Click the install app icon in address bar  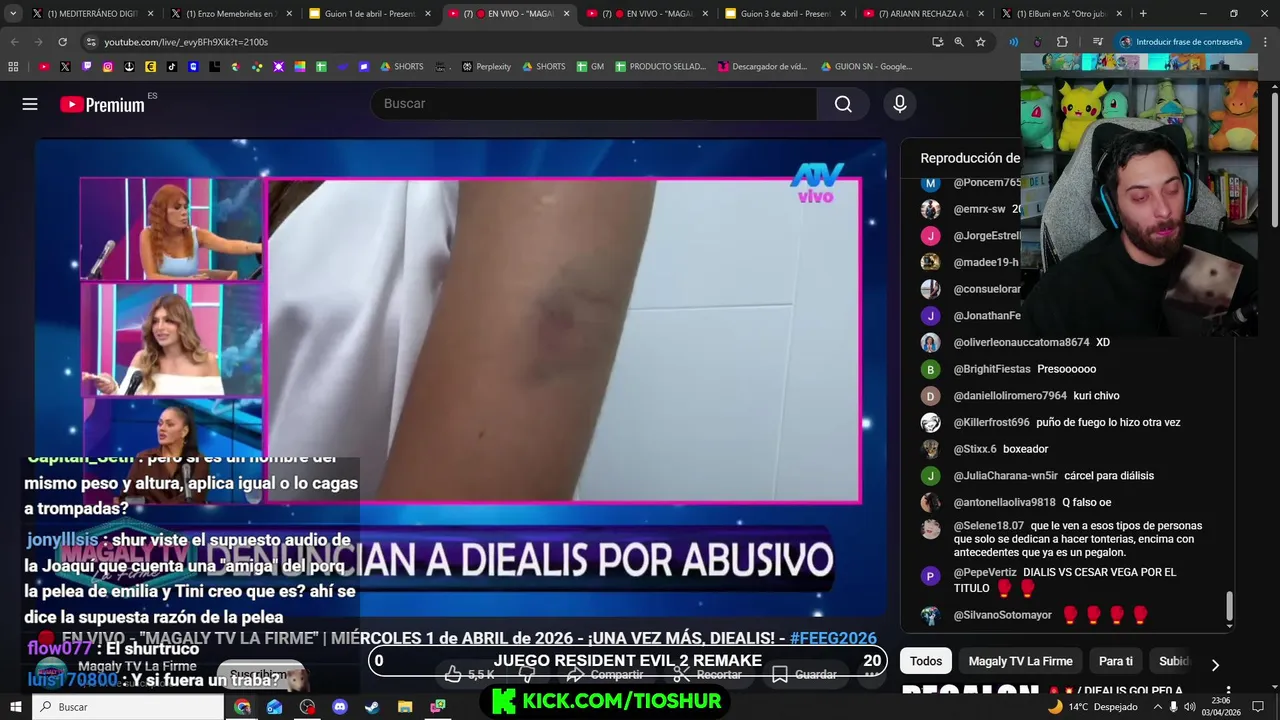pyautogui.click(x=937, y=42)
